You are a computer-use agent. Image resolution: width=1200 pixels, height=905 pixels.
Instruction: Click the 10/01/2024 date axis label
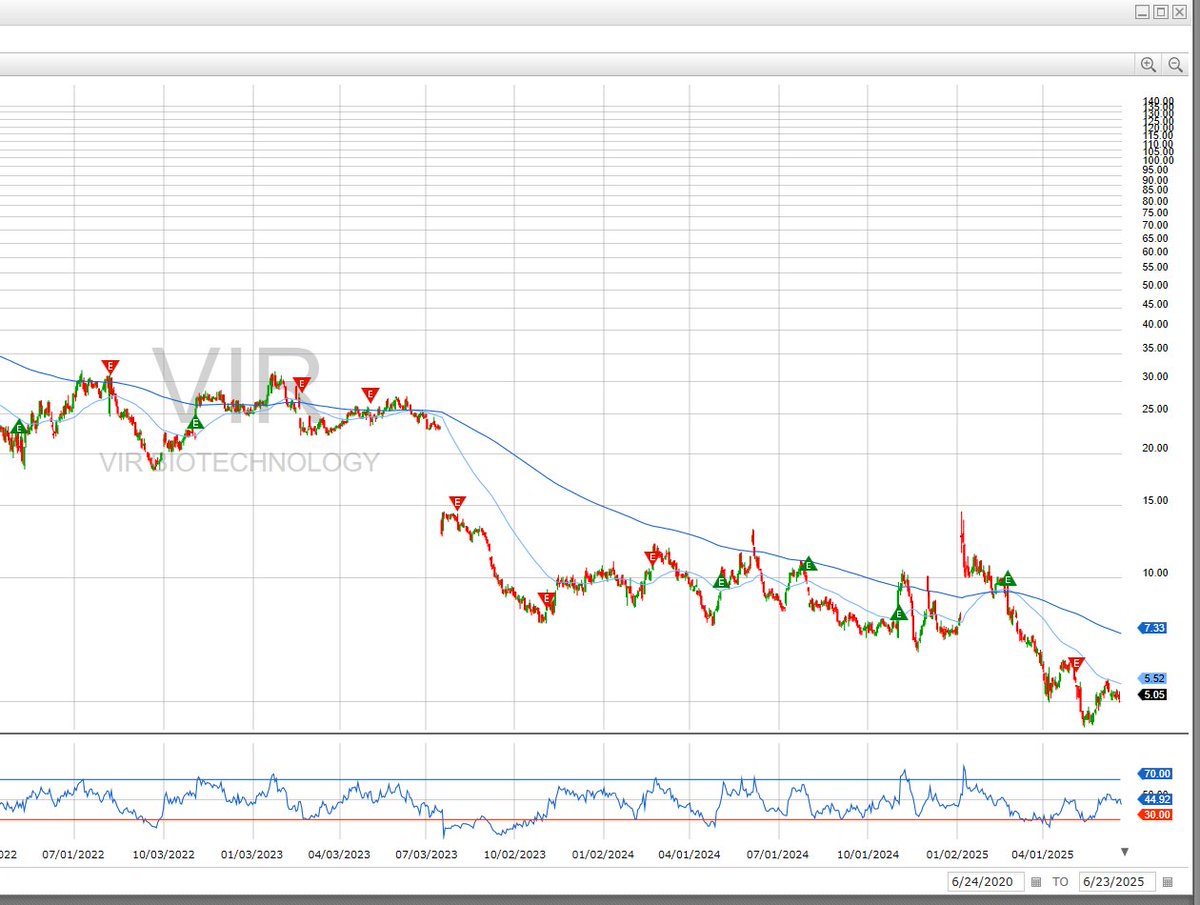[x=867, y=855]
